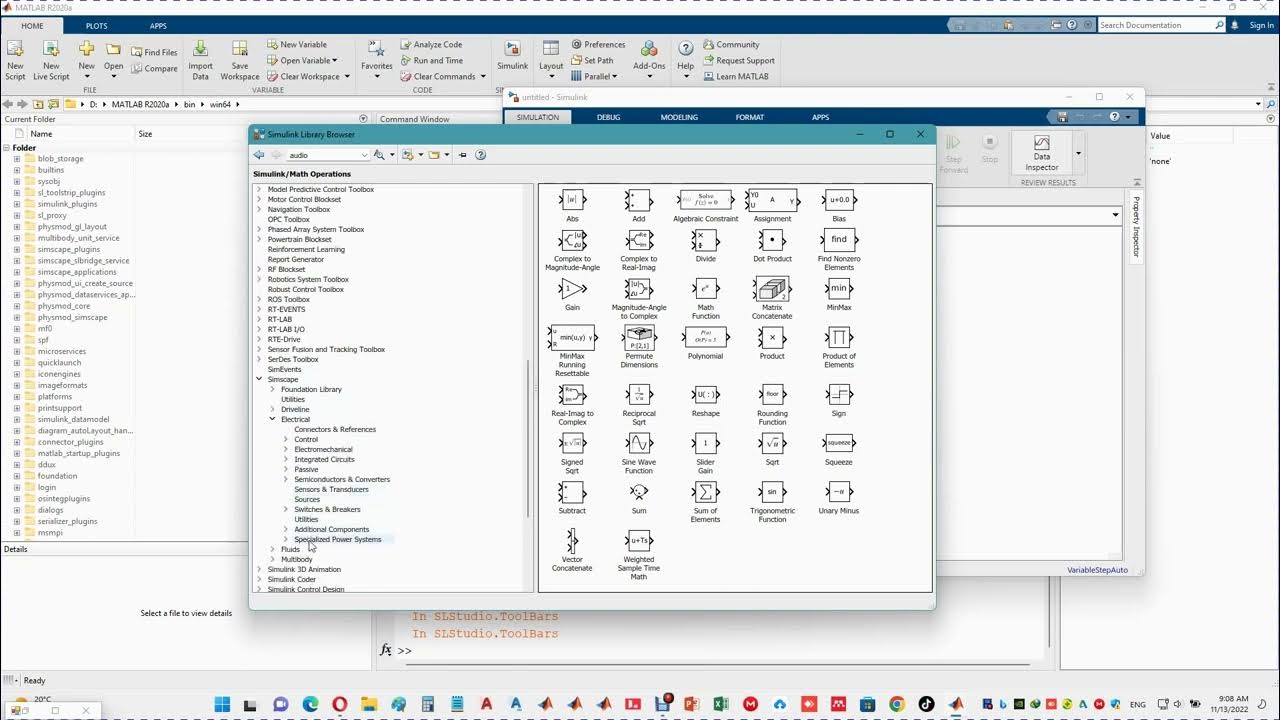Click the Library Browser help icon
1280x720 pixels.
pyautogui.click(x=480, y=155)
